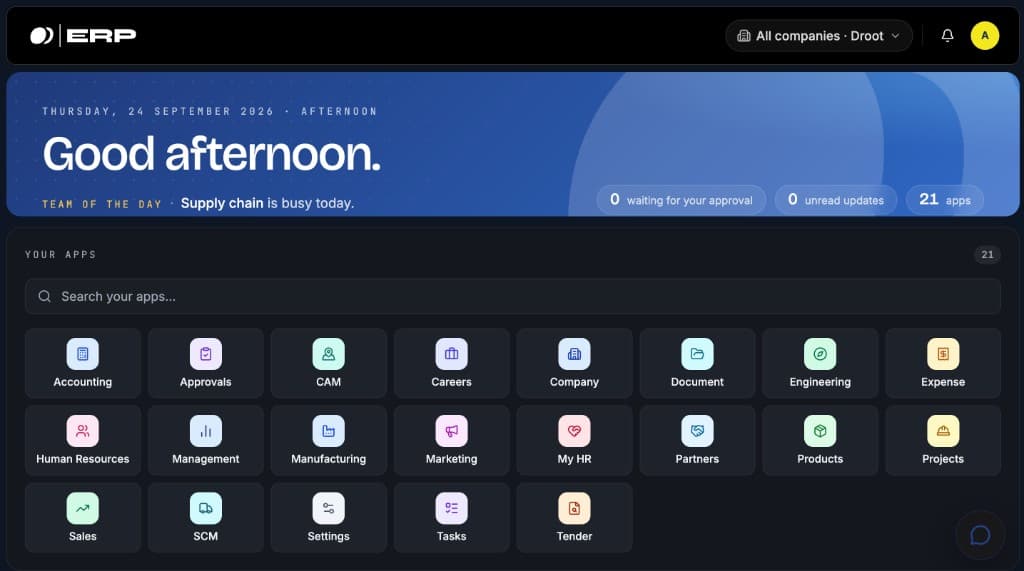1024x571 pixels.
Task: Open the Management app
Action: [x=206, y=440]
